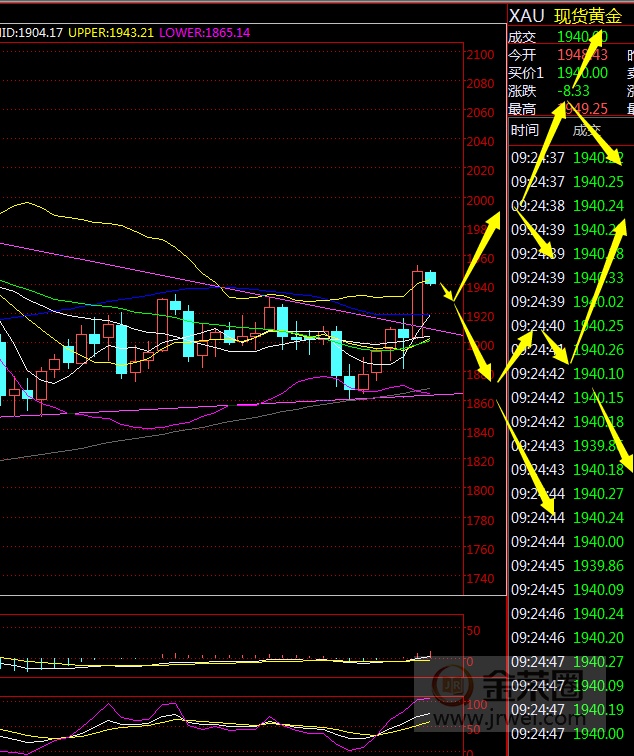
Task: Select the tall red candlestick before the latest candle
Action: 418,302
